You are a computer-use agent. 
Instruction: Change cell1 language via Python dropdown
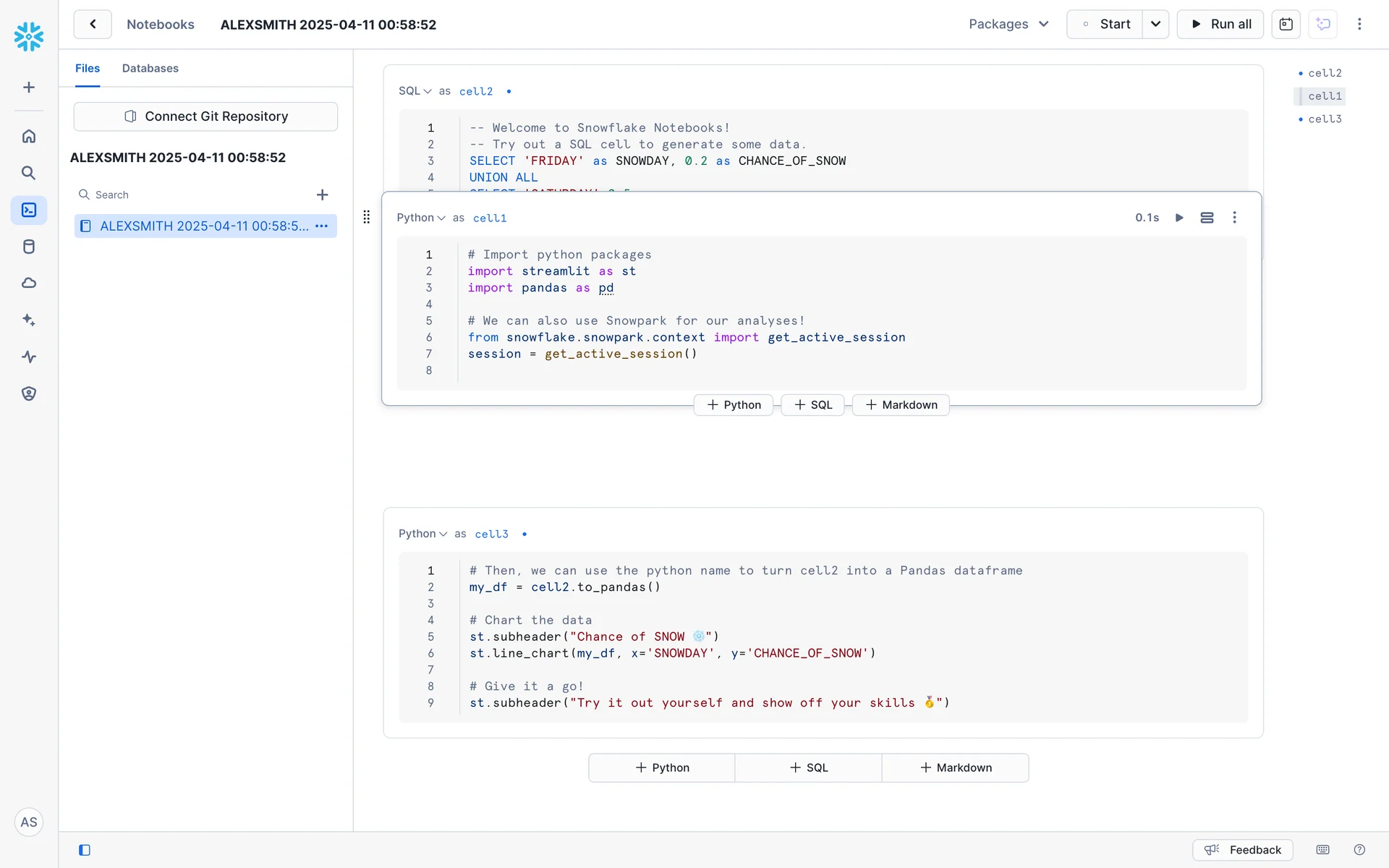420,218
